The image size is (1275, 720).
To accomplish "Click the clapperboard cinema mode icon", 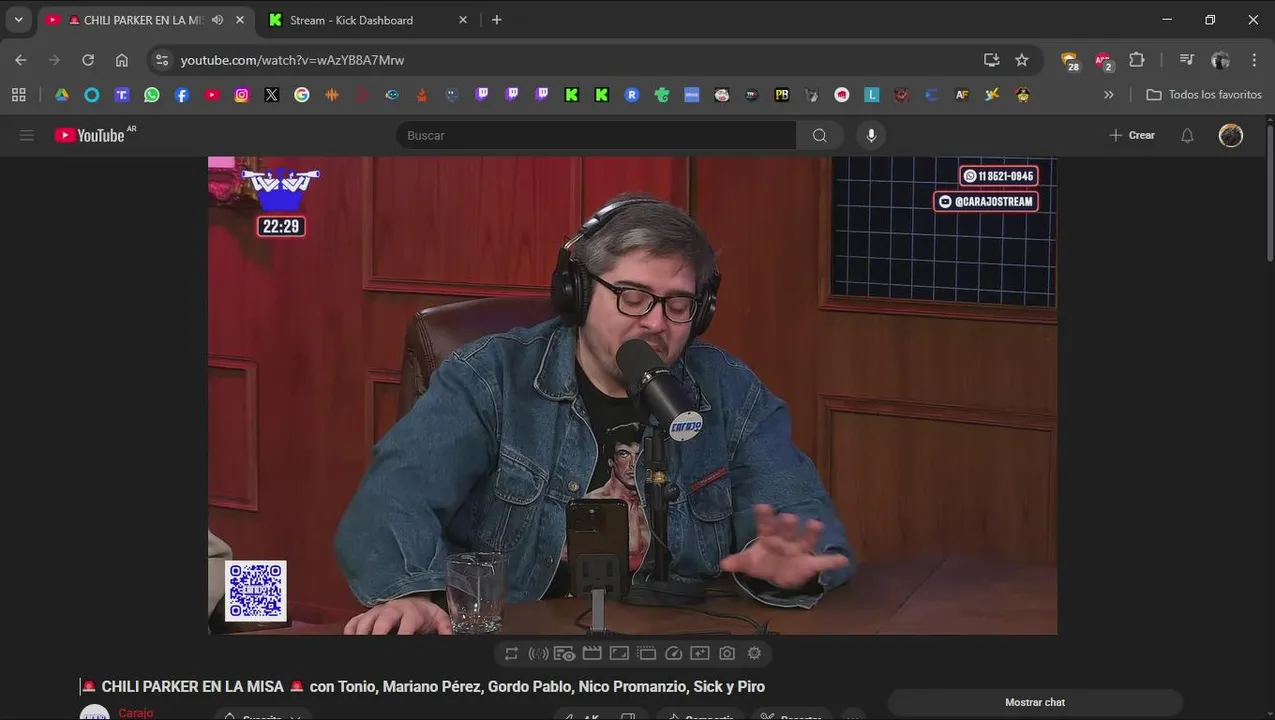I will click(592, 653).
